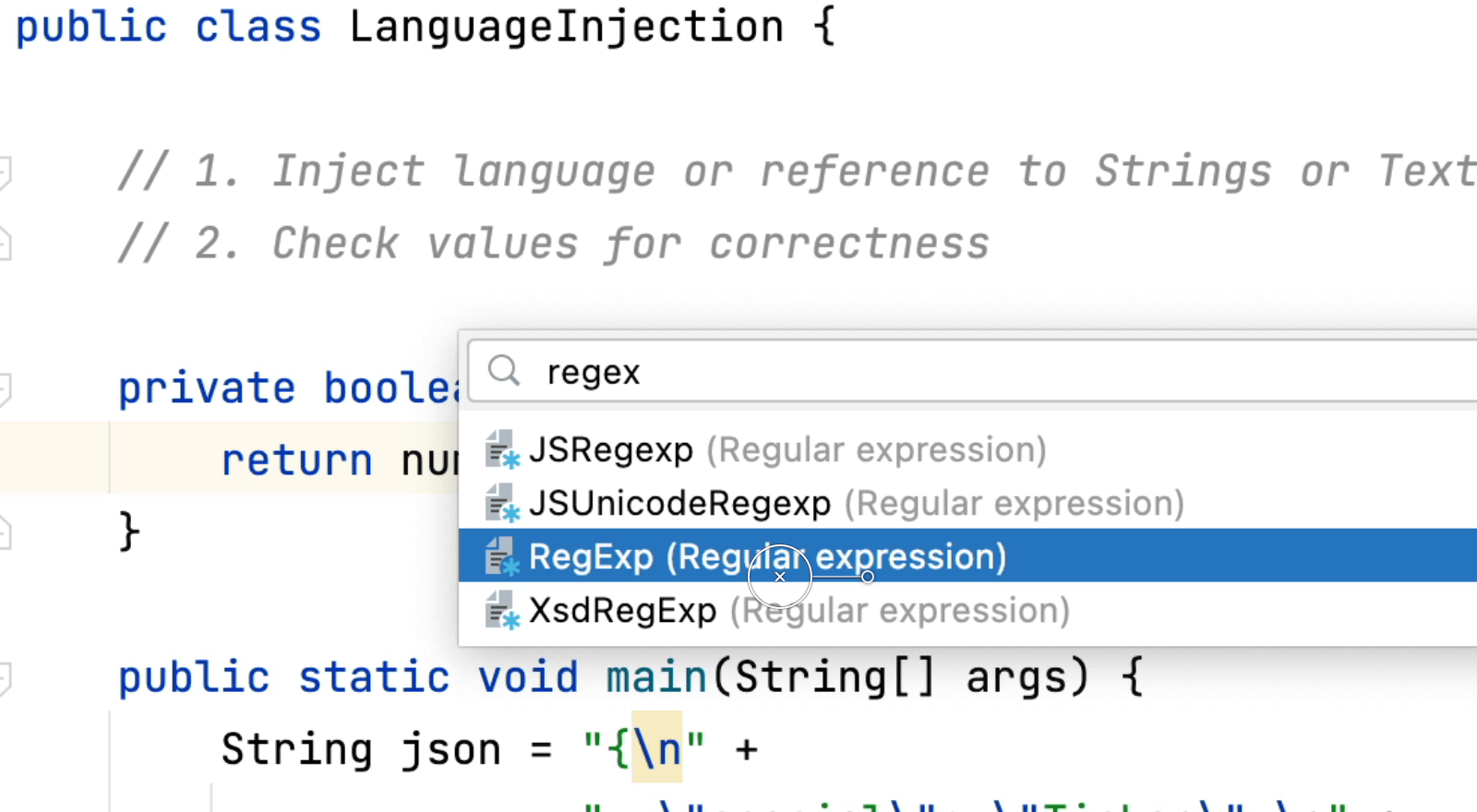Click the file icon on the highlighted RegExp row
Screen dimensions: 1477x812
[502, 557]
